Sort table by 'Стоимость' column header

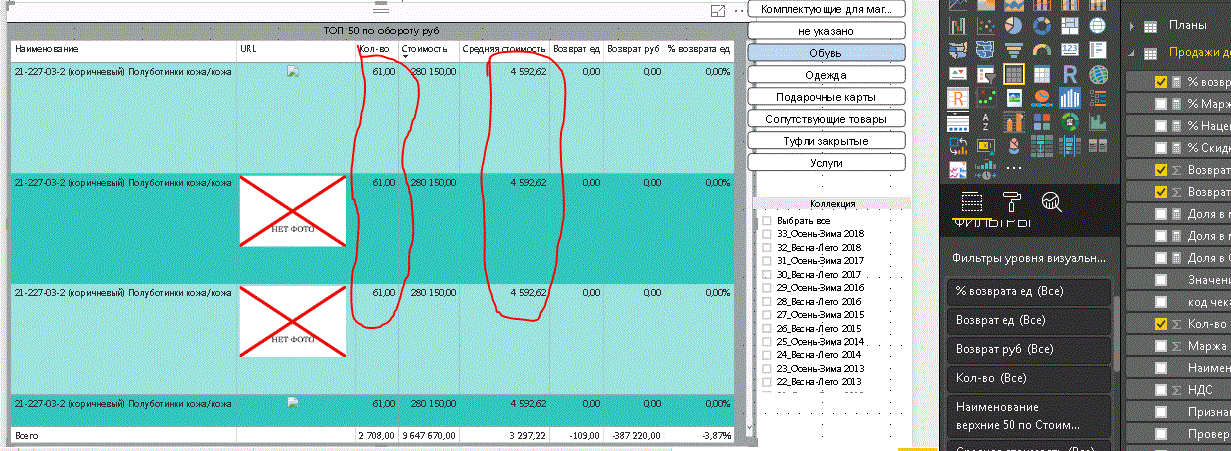pyautogui.click(x=425, y=48)
